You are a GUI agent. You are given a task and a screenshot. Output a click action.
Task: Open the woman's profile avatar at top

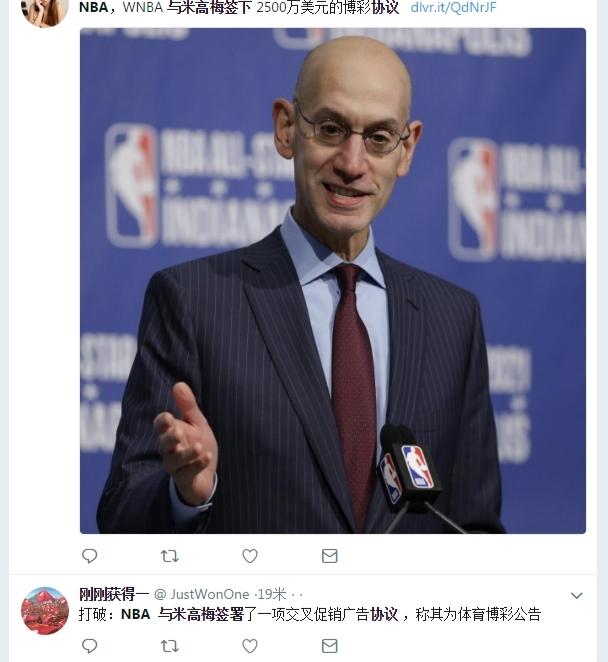tap(45, 11)
